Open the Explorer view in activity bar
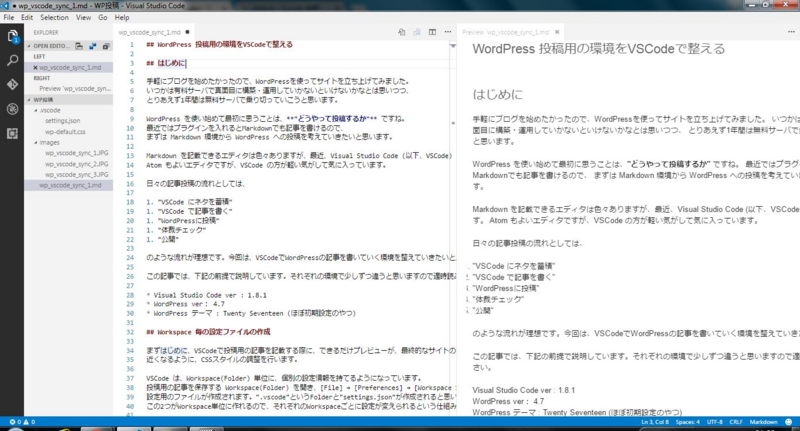 12,36
